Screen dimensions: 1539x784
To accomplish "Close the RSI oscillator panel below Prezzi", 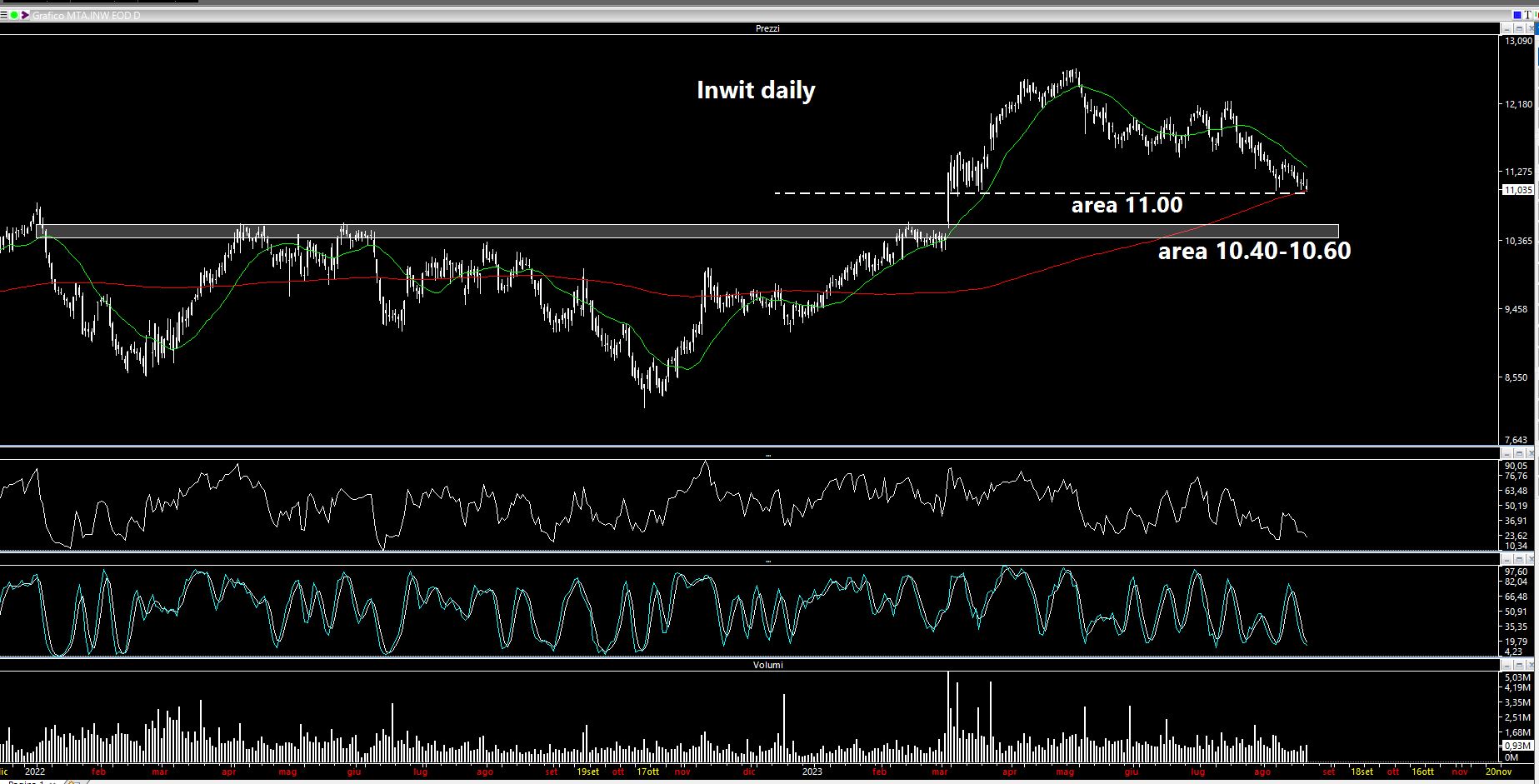I will tap(1531, 453).
